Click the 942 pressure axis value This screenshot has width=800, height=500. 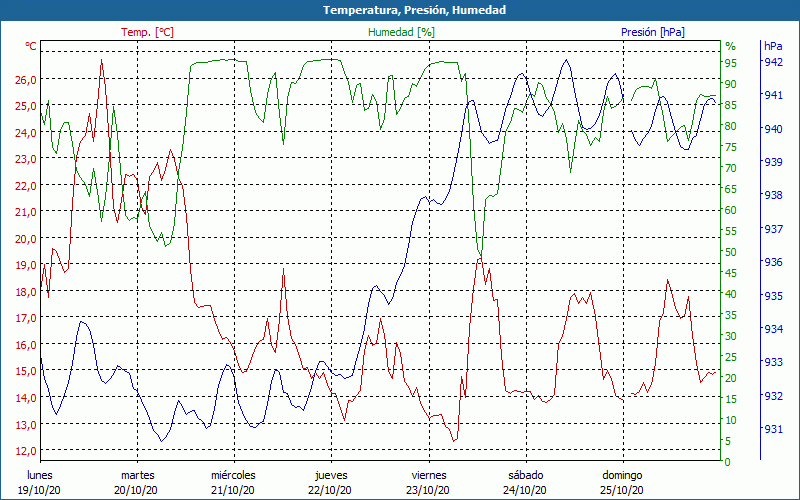[773, 62]
